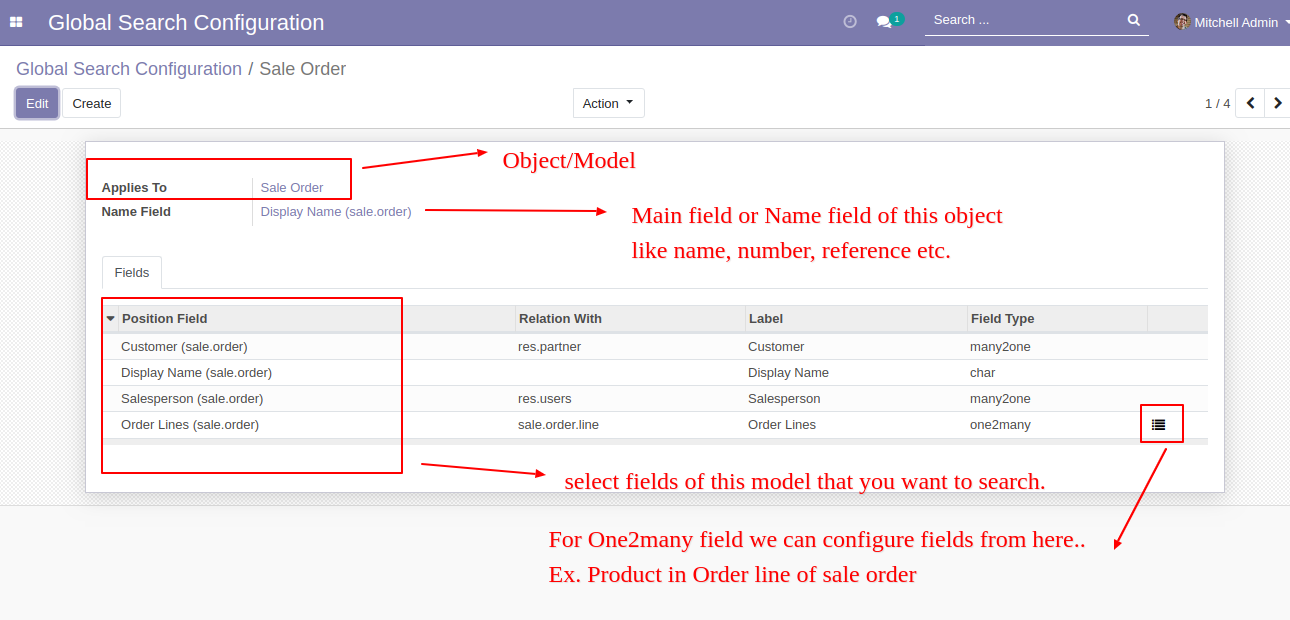The image size is (1290, 620).
Task: Open the chat messages icon
Action: pyautogui.click(x=884, y=21)
